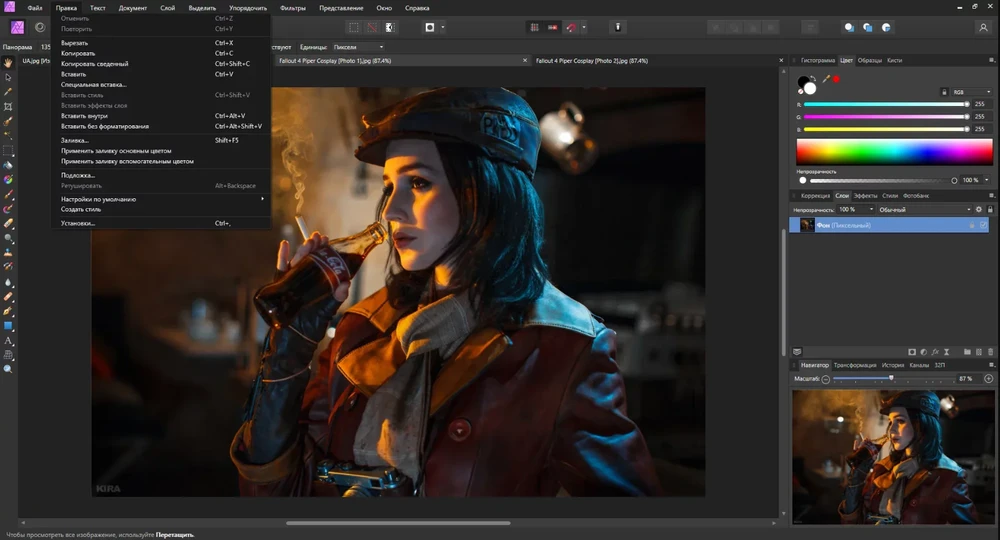Select the Artistic Text tool
Viewport: 1000px width, 540px height.
click(8, 340)
